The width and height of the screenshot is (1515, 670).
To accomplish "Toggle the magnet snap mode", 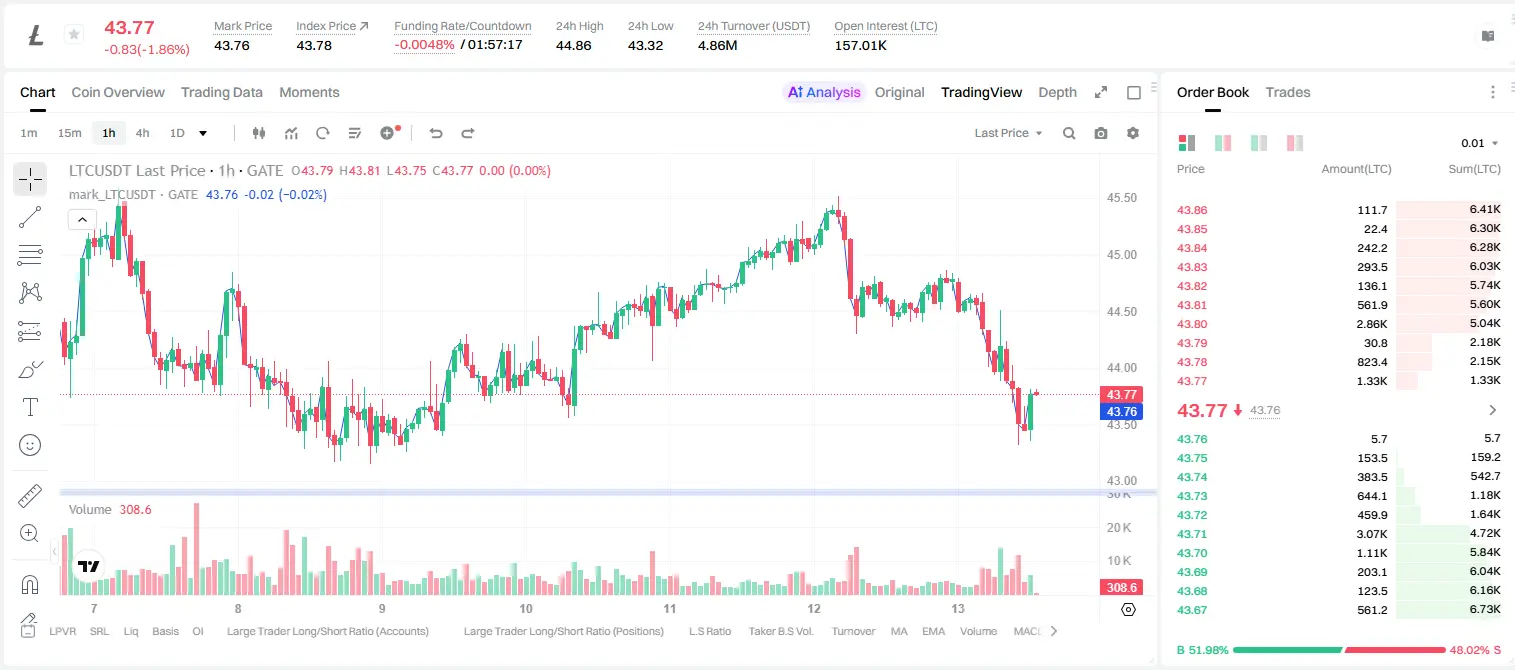I will coord(30,584).
